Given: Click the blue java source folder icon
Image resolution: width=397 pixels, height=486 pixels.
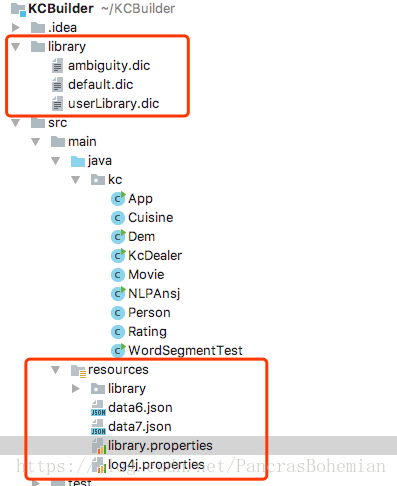Looking at the screenshot, I should coord(78,161).
